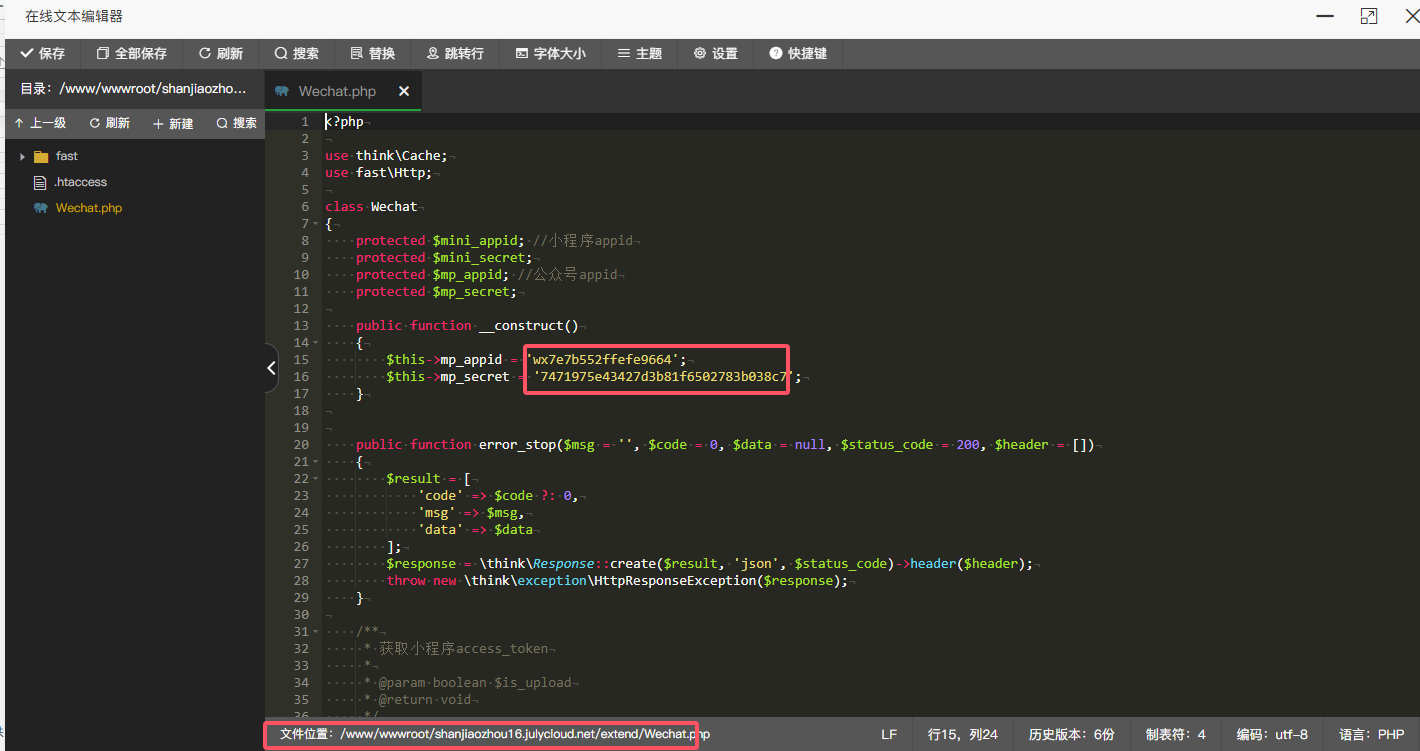Click the Save (保存) toolbar button
Viewport: 1420px width, 751px height.
click(x=42, y=54)
